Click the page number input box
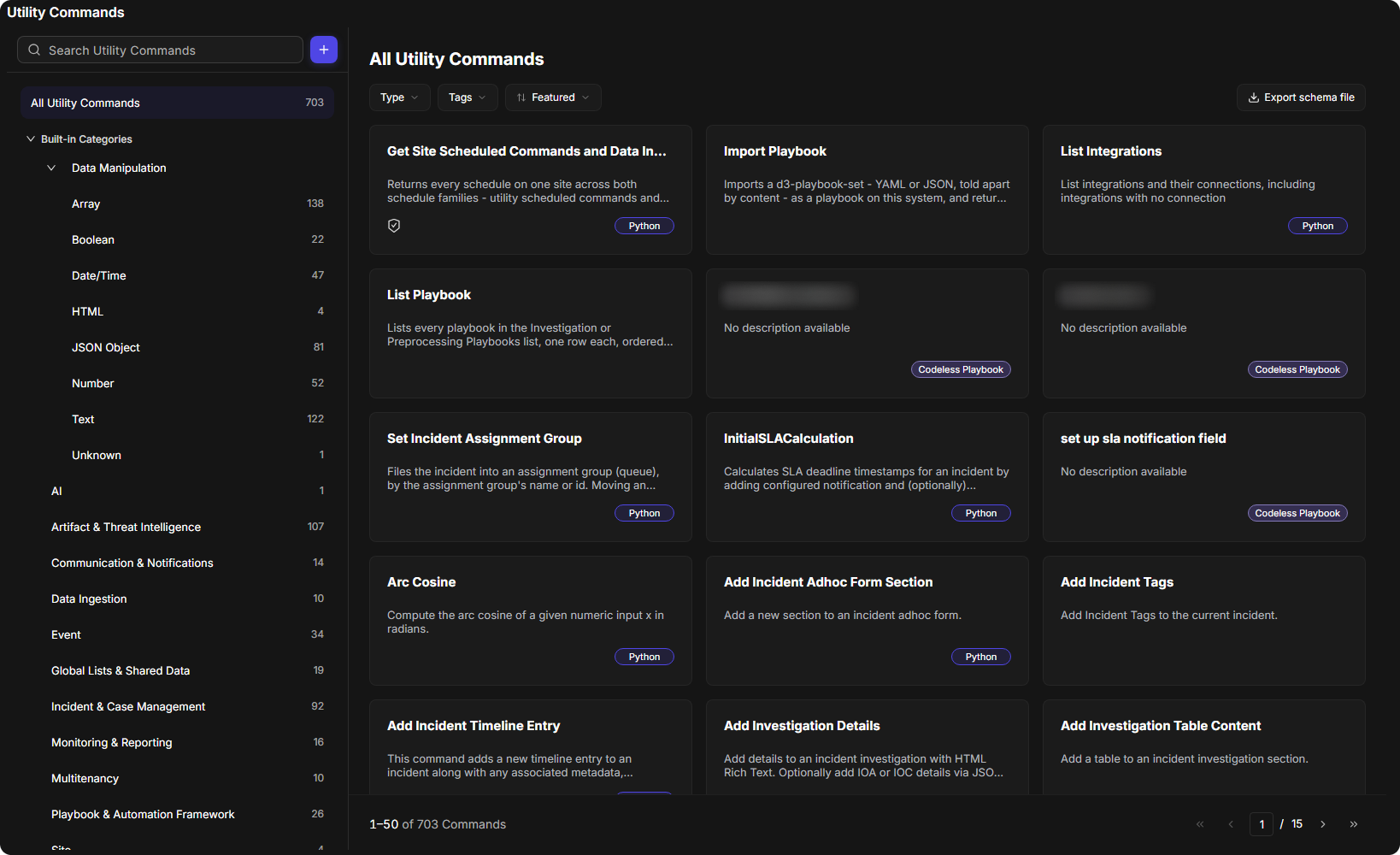Viewport: 1400px width, 855px height. [x=1262, y=824]
